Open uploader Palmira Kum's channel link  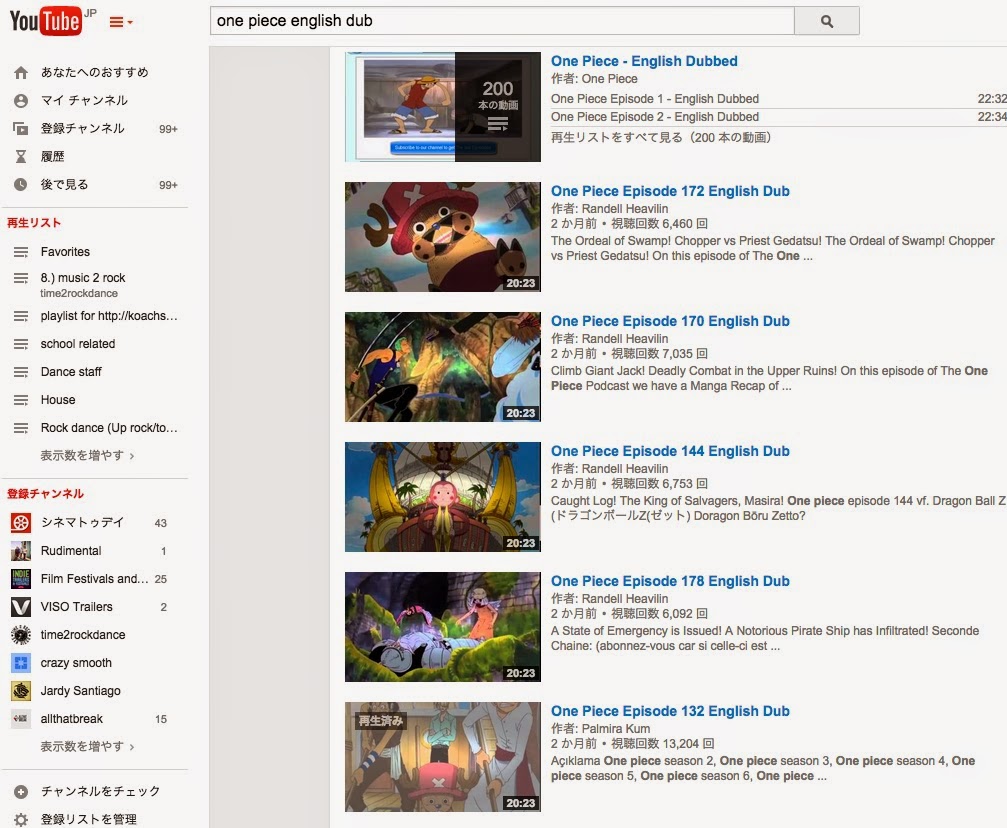pos(615,729)
